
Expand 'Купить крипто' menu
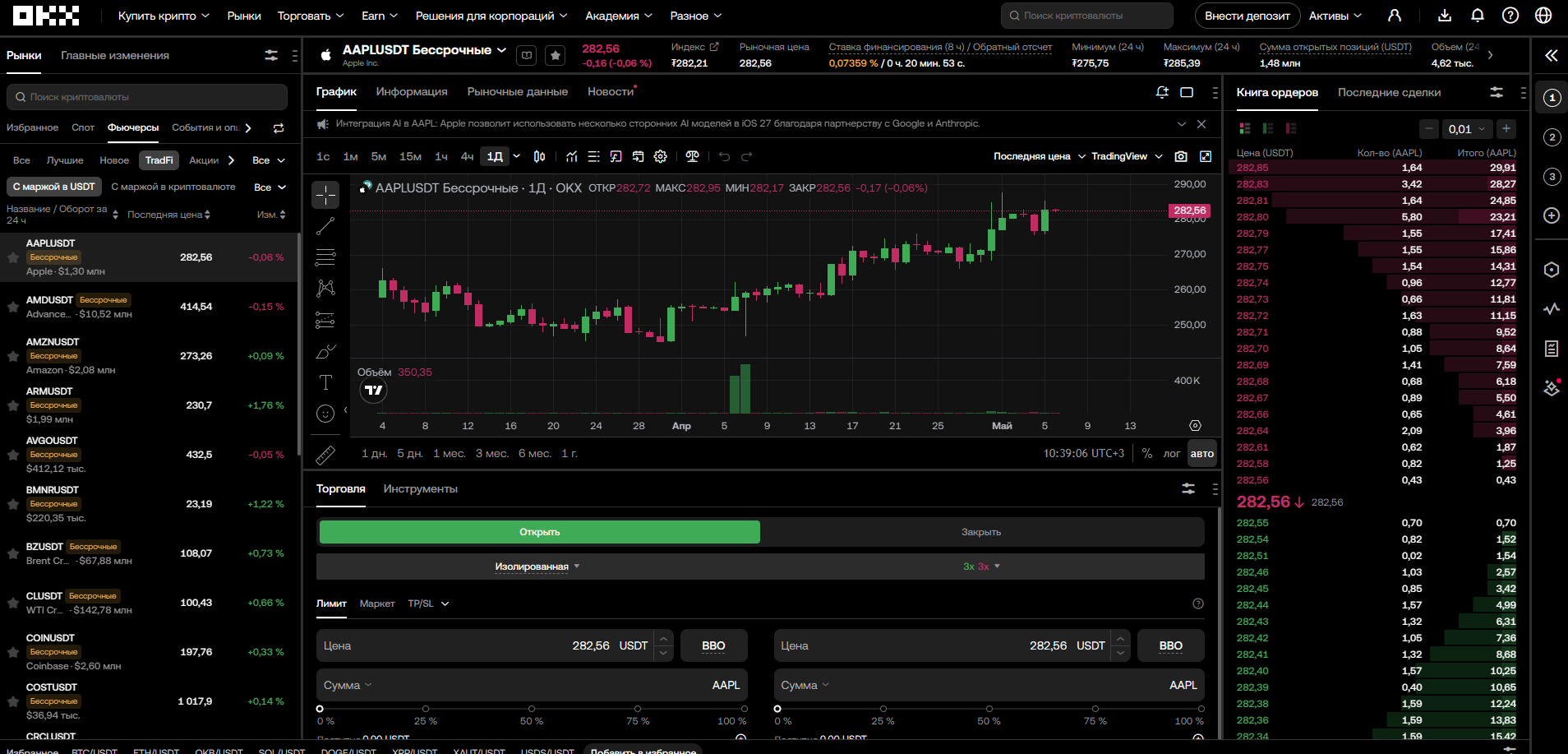164,16
